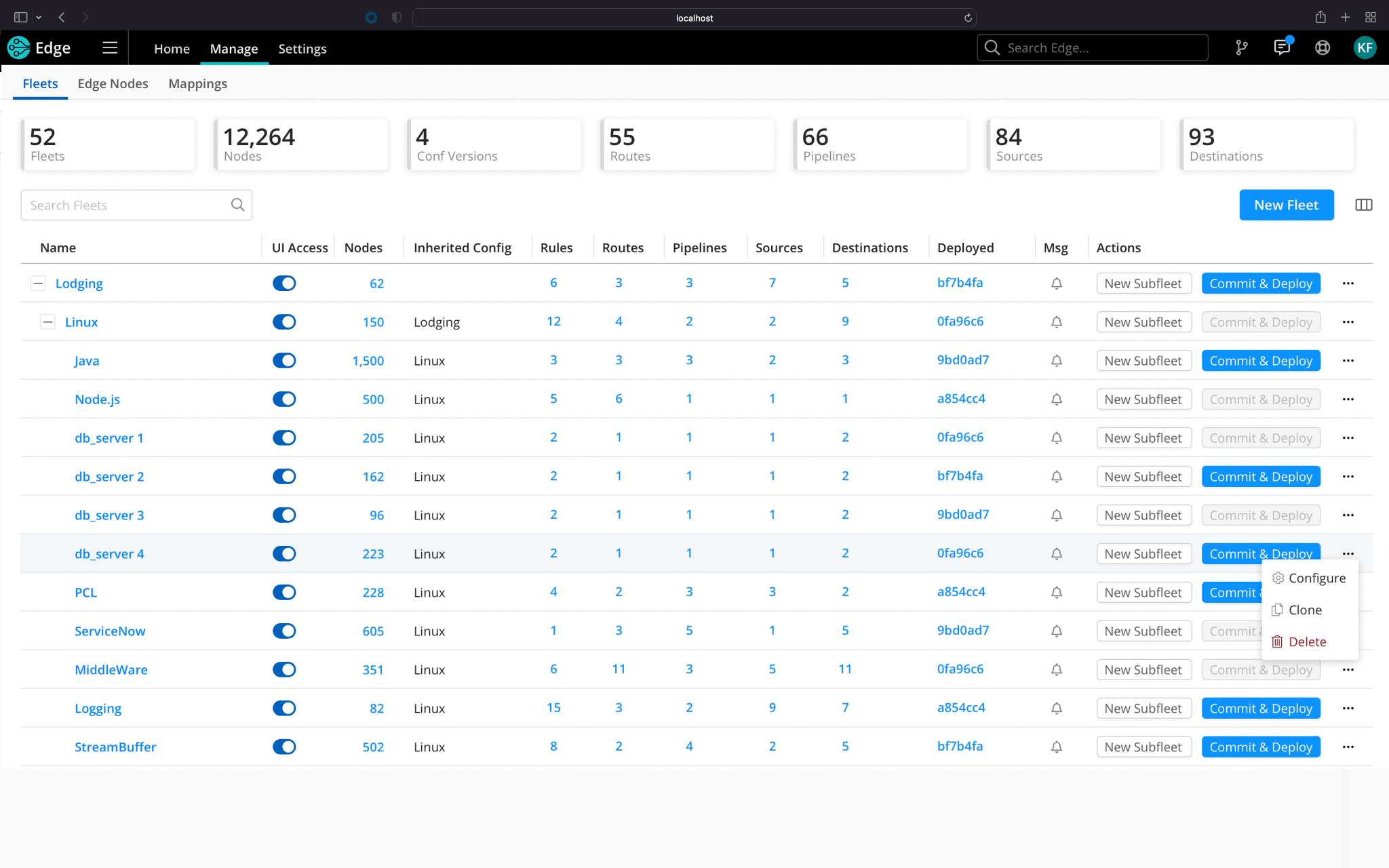This screenshot has width=1389, height=868.
Task: Open the db_server 2 fleet link
Action: [x=109, y=477]
